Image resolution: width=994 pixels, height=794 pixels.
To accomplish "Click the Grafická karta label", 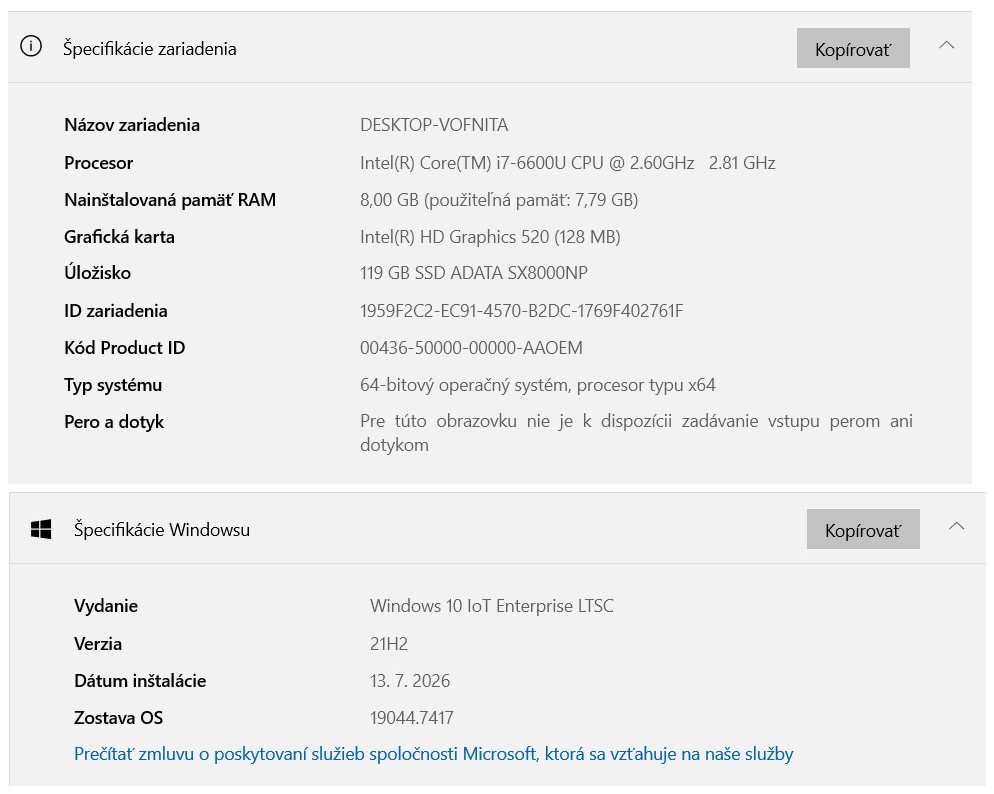I will [119, 237].
